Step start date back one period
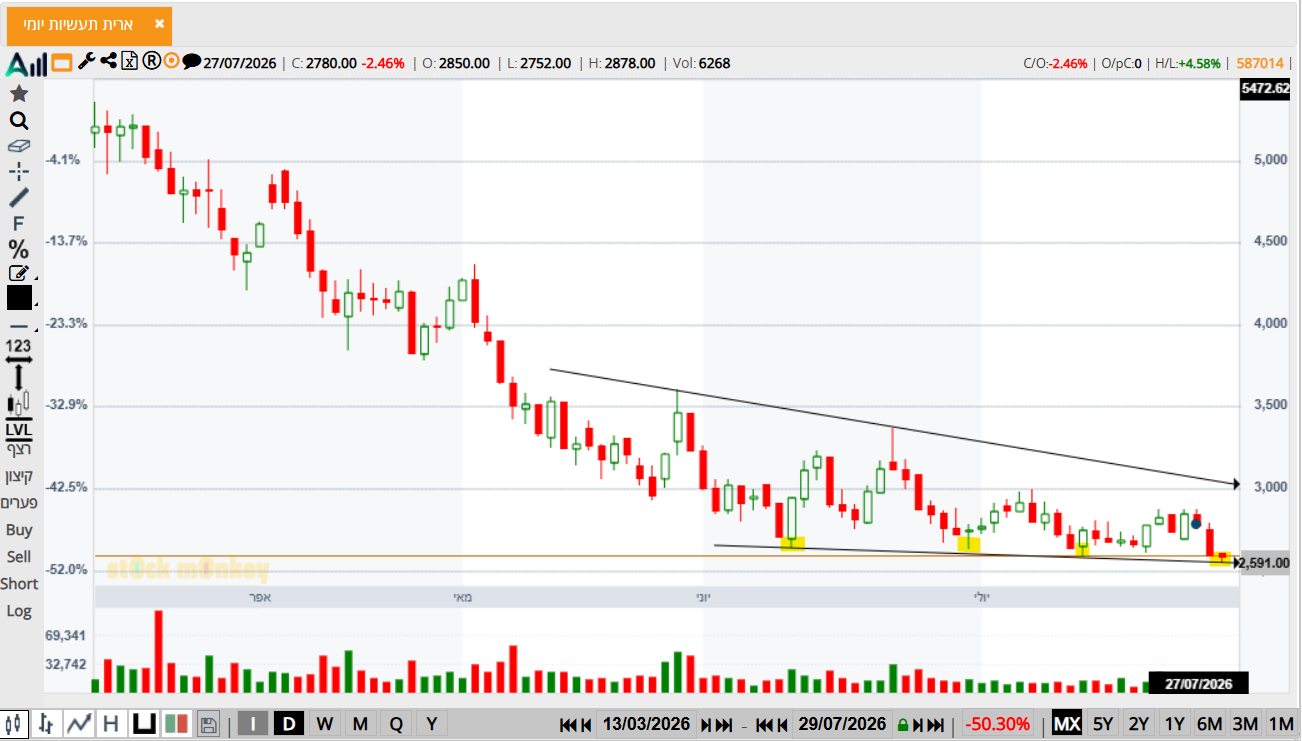Image resolution: width=1302 pixels, height=741 pixels. click(585, 725)
